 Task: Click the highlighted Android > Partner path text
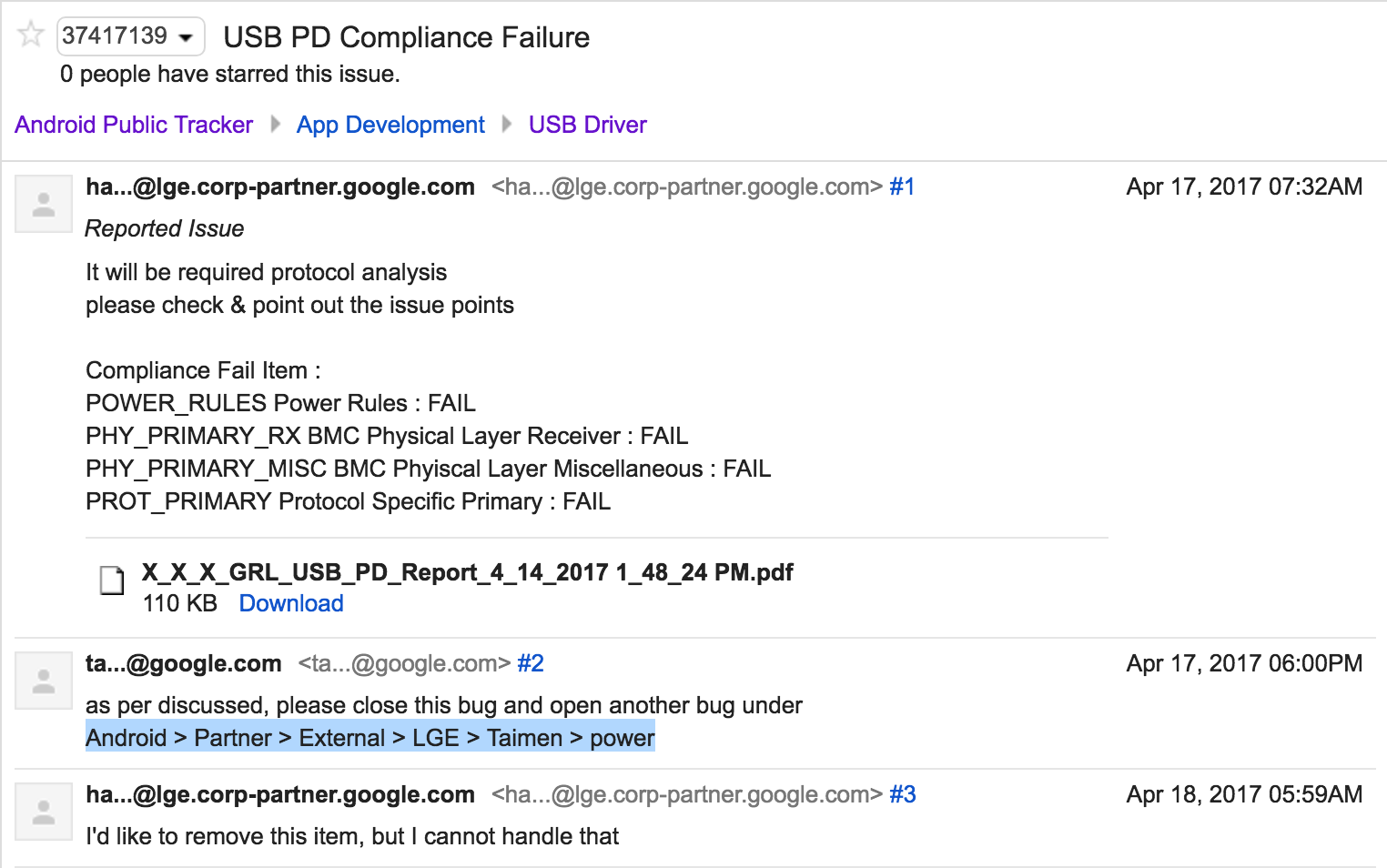(370, 738)
